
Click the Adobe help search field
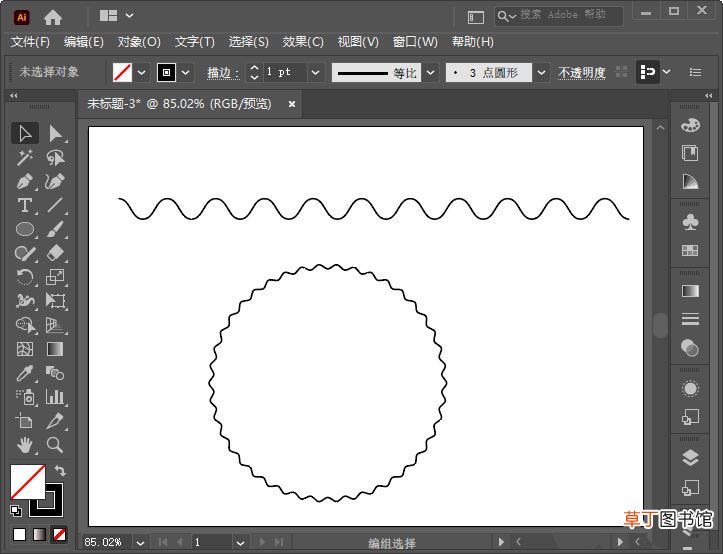[558, 16]
